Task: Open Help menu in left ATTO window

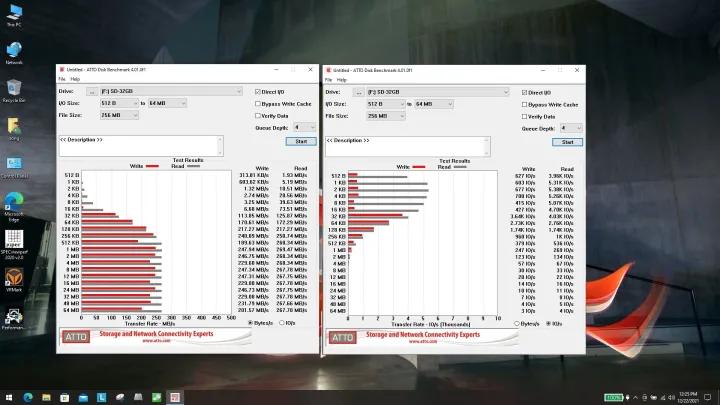Action: [75, 79]
